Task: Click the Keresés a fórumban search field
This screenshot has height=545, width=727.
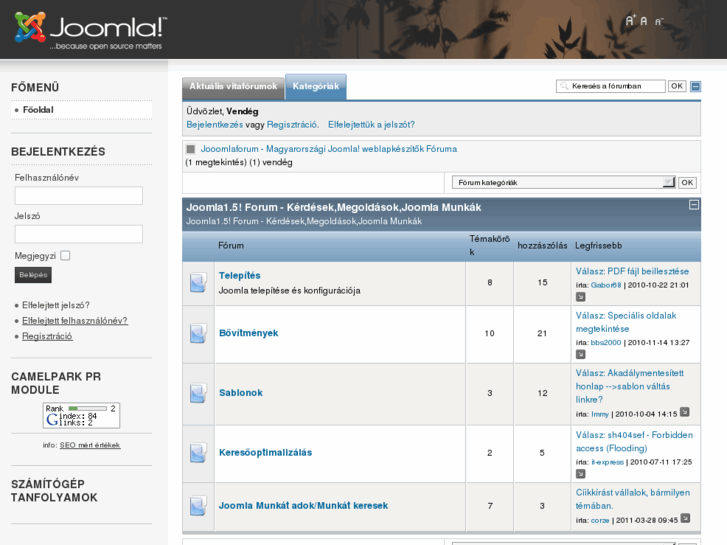Action: (611, 86)
